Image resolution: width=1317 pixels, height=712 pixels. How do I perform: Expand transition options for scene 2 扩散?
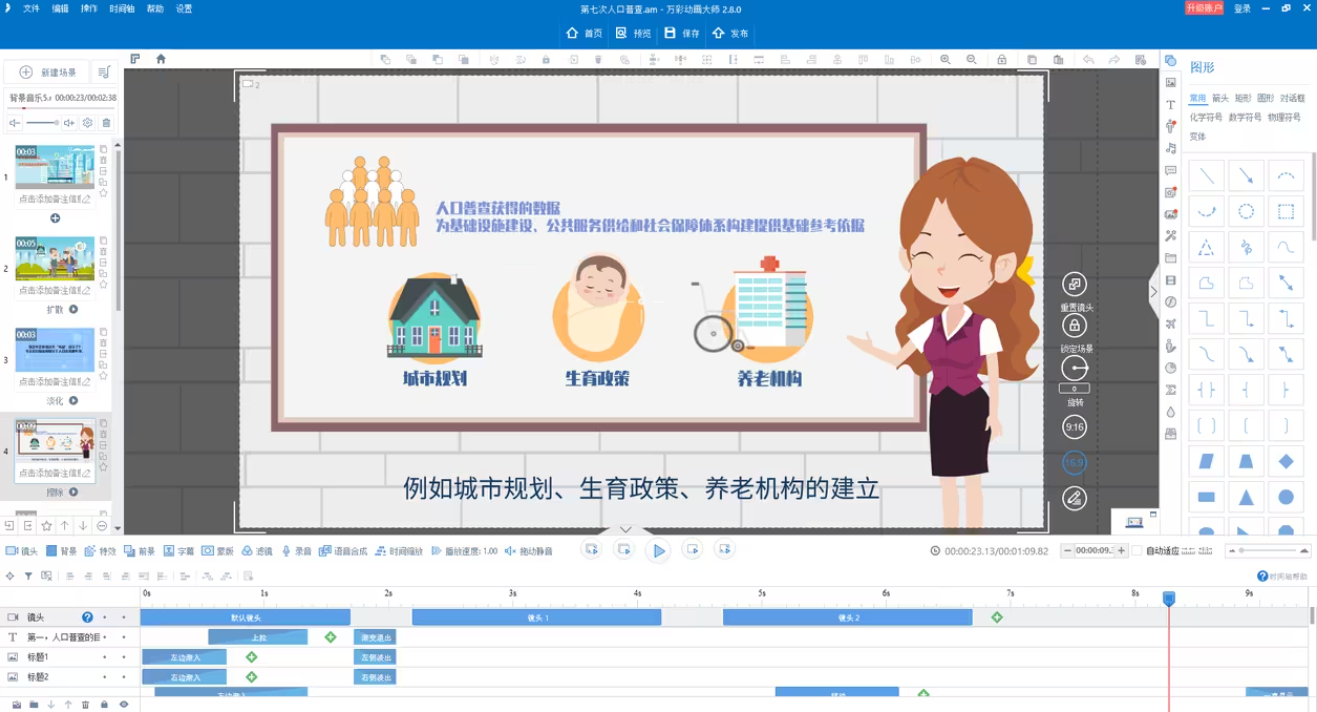tap(74, 310)
